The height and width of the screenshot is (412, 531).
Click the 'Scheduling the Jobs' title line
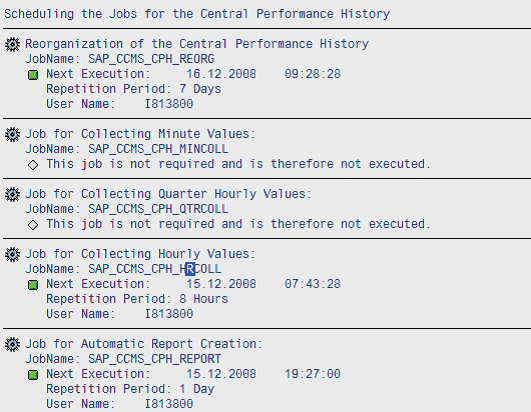click(x=197, y=14)
